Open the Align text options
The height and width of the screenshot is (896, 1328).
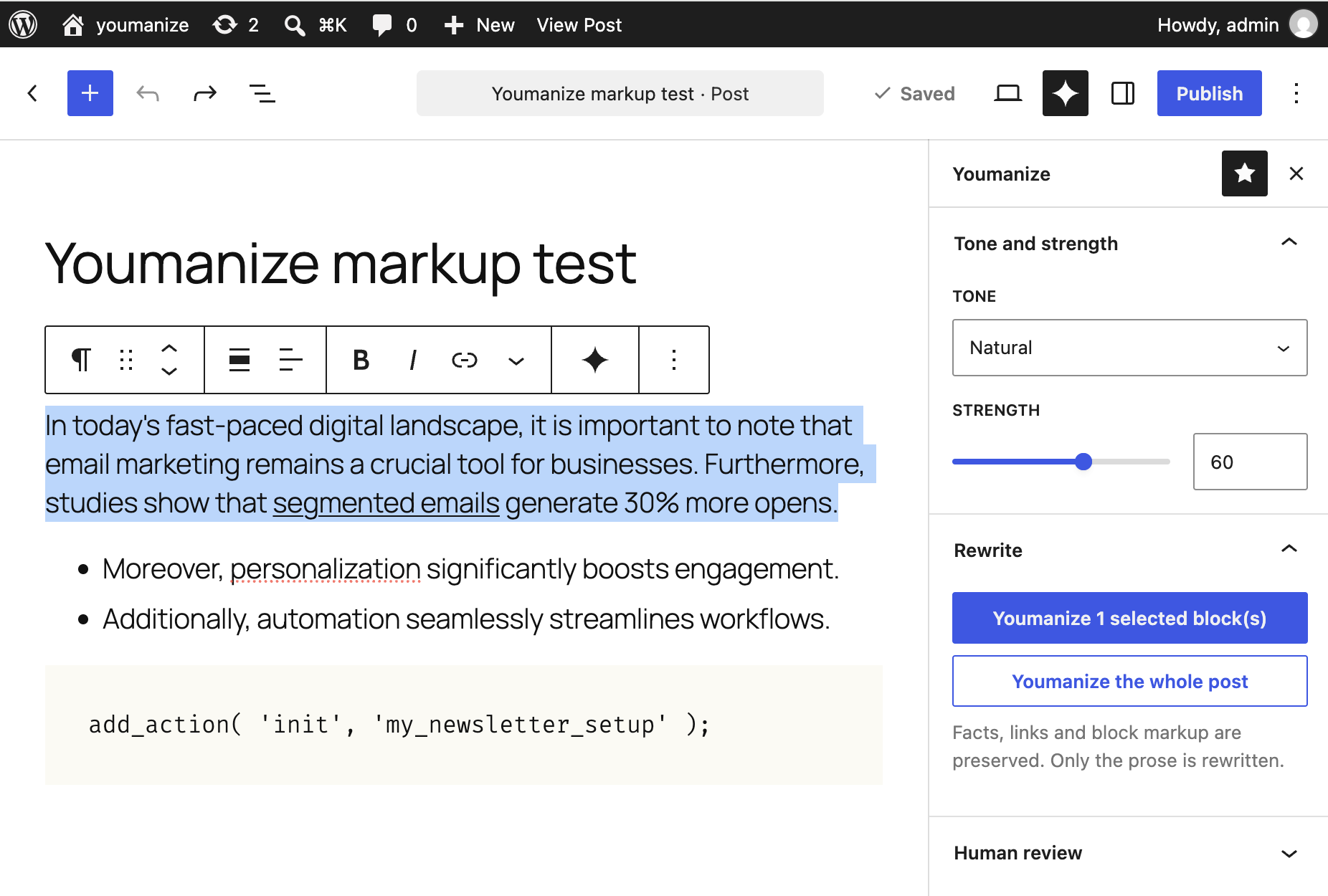coord(291,360)
